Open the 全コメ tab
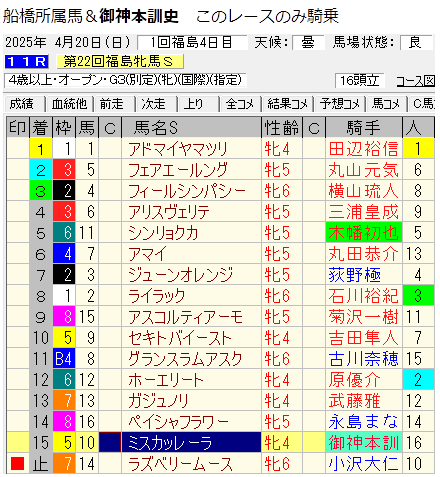The height and width of the screenshot is (477, 440). click(x=240, y=104)
